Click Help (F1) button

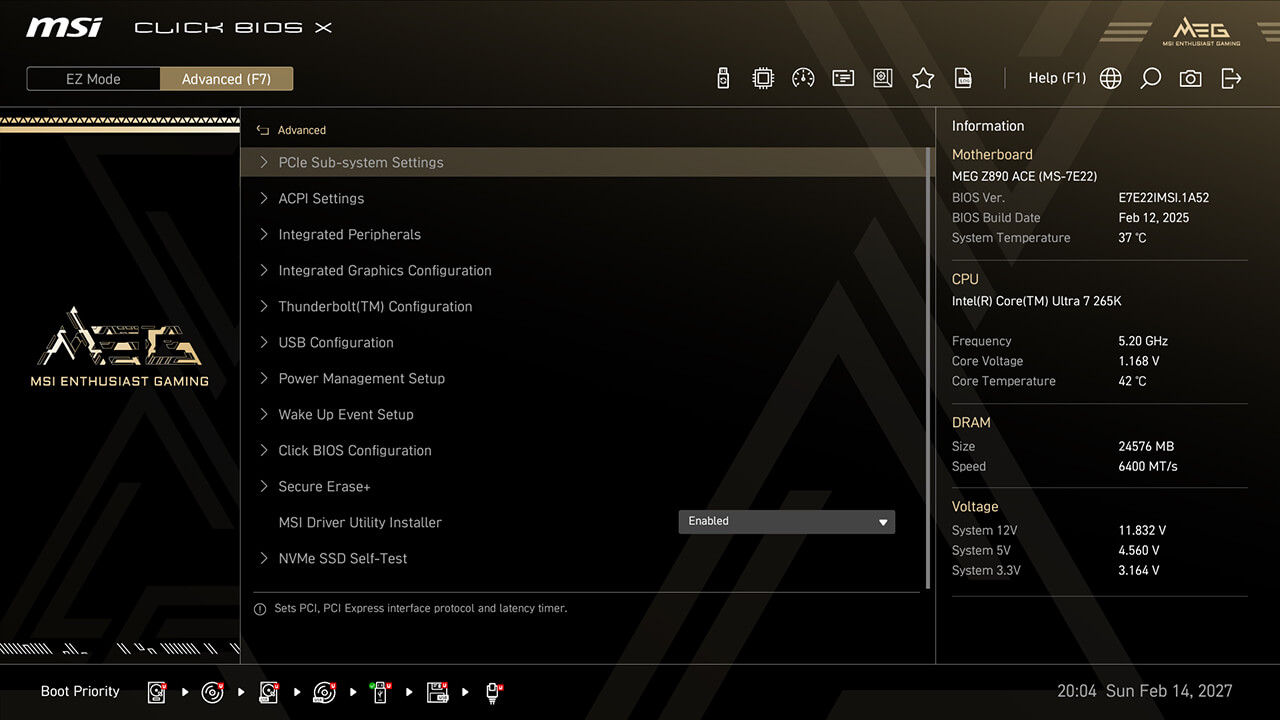[x=1056, y=78]
